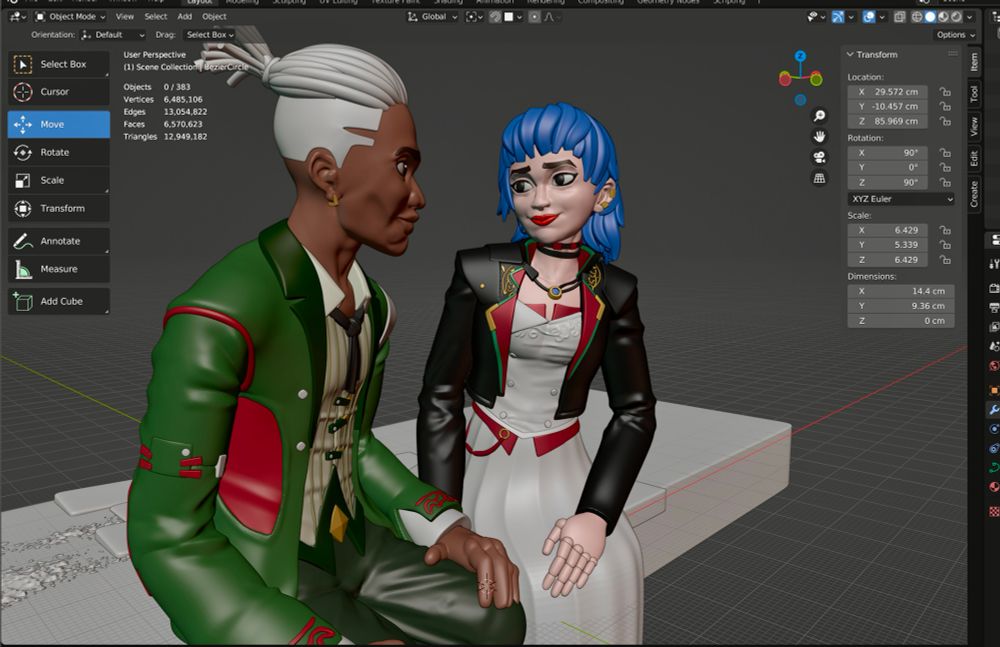Open Drag Select Box dropdown
This screenshot has width=1000, height=647.
210,35
